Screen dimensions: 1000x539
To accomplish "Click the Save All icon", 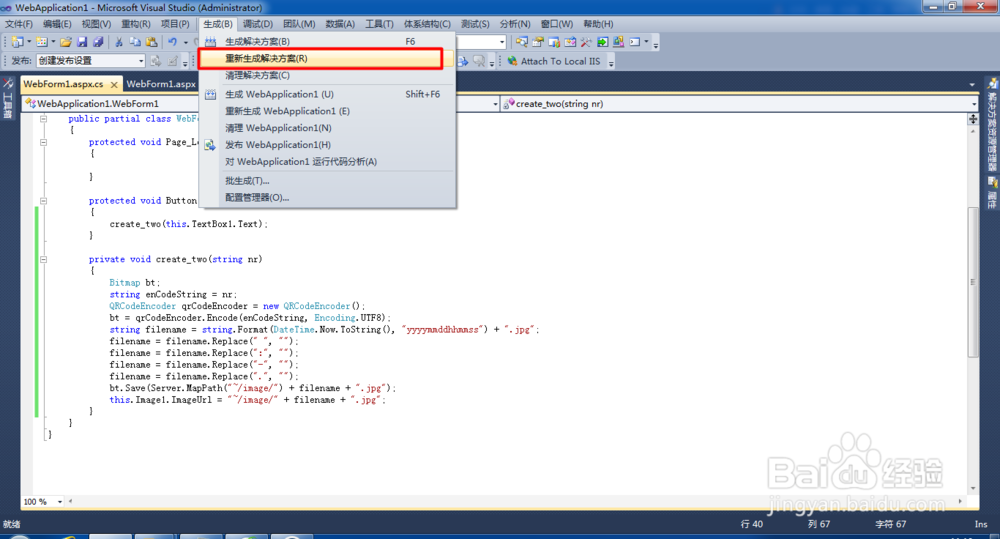I will point(98,42).
